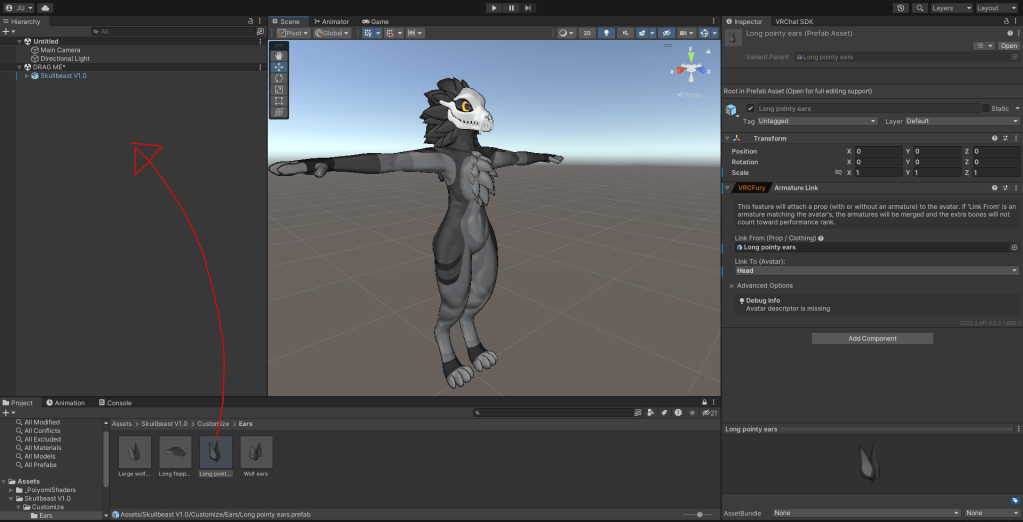Open the global search magnifier icon

tap(919, 7)
